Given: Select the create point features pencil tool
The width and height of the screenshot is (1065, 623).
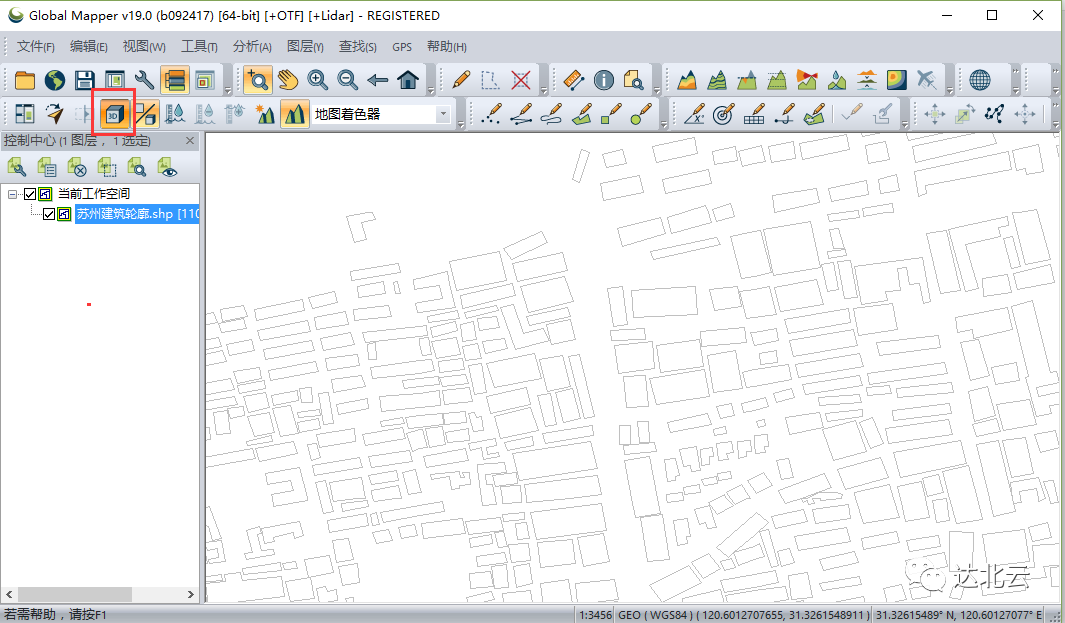Looking at the screenshot, I should click(491, 113).
